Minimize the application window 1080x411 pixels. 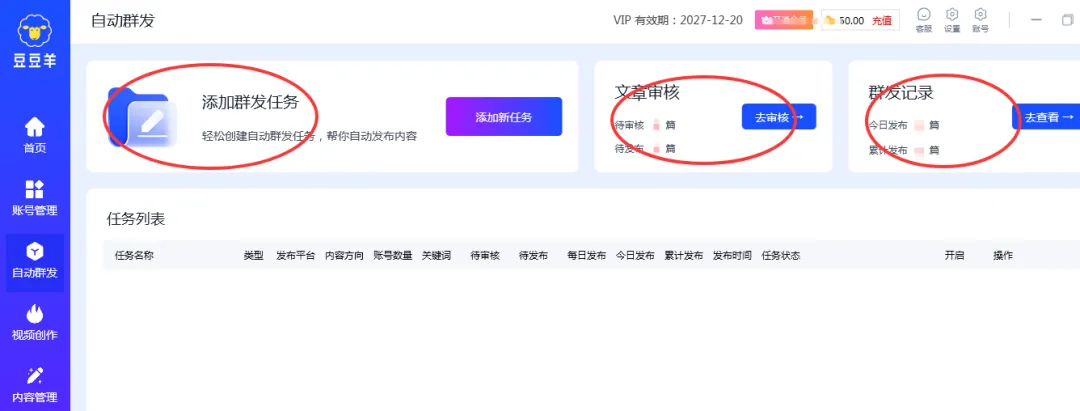[x=1036, y=21]
